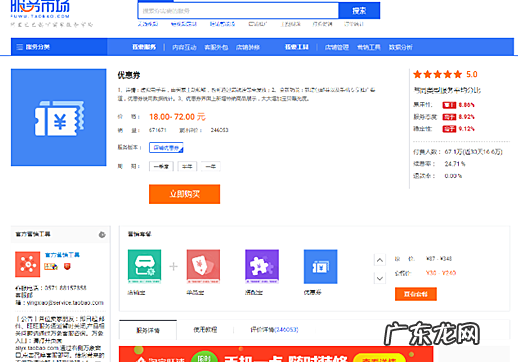
Task: Select the 店铺优惠券 service version option
Action: [166, 148]
